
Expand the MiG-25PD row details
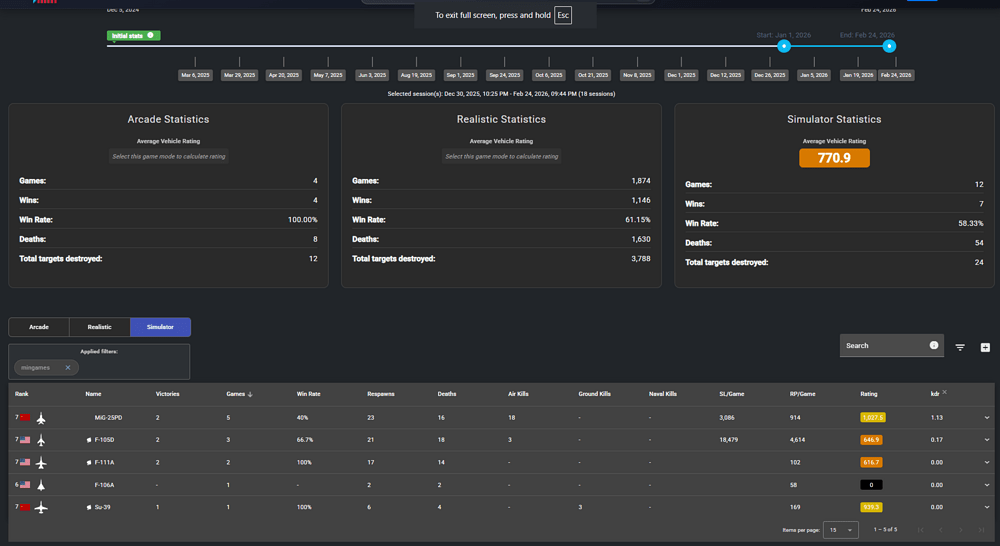point(987,417)
